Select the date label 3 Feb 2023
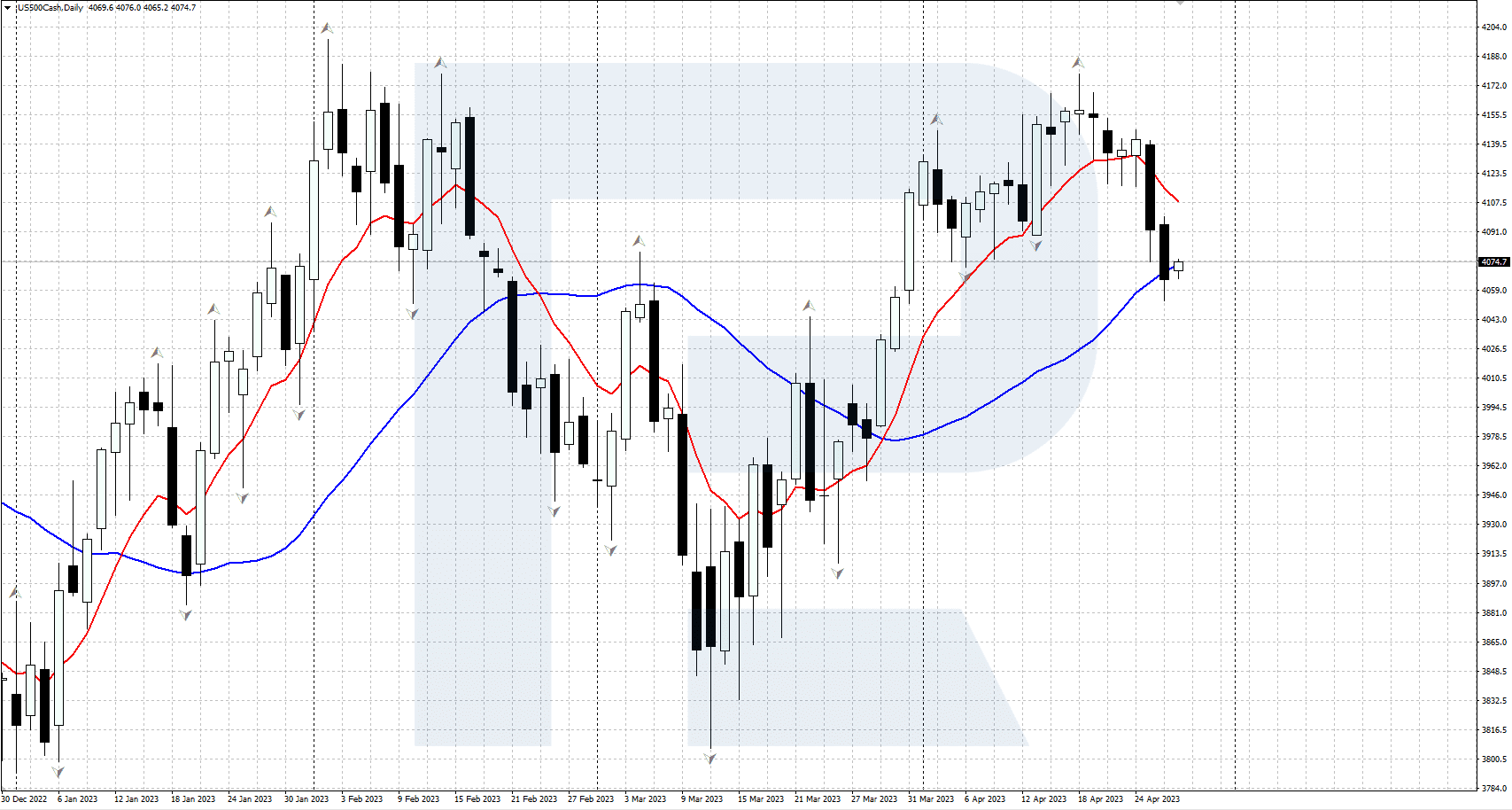Viewport: 1512px width, 810px height. tap(362, 798)
